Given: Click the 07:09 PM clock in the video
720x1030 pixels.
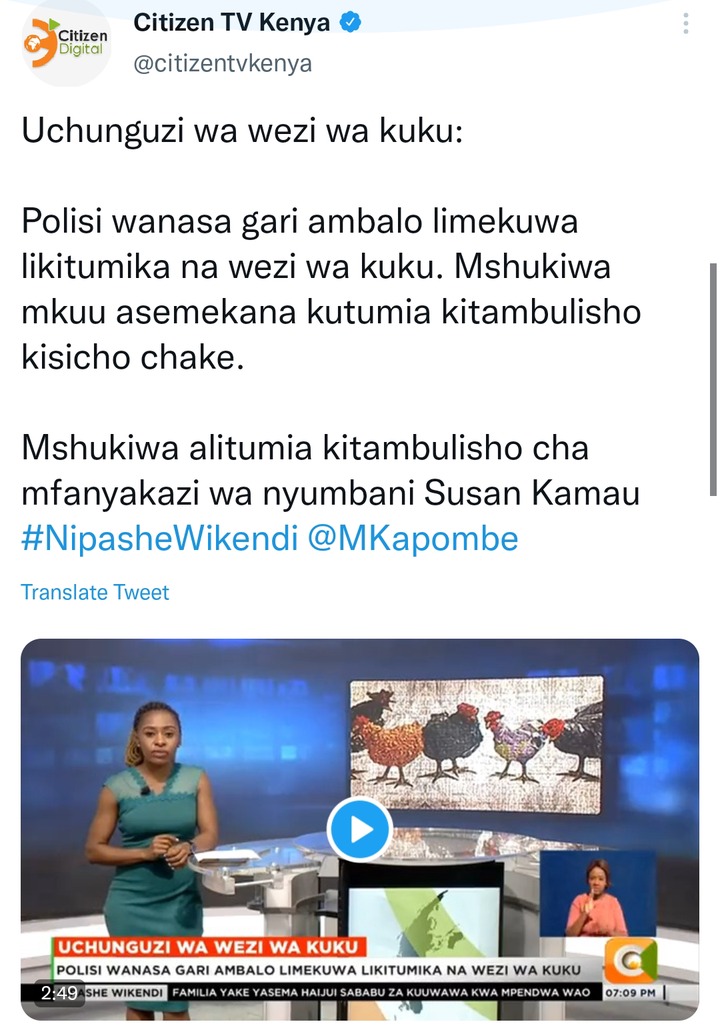Looking at the screenshot, I should pos(631,992).
